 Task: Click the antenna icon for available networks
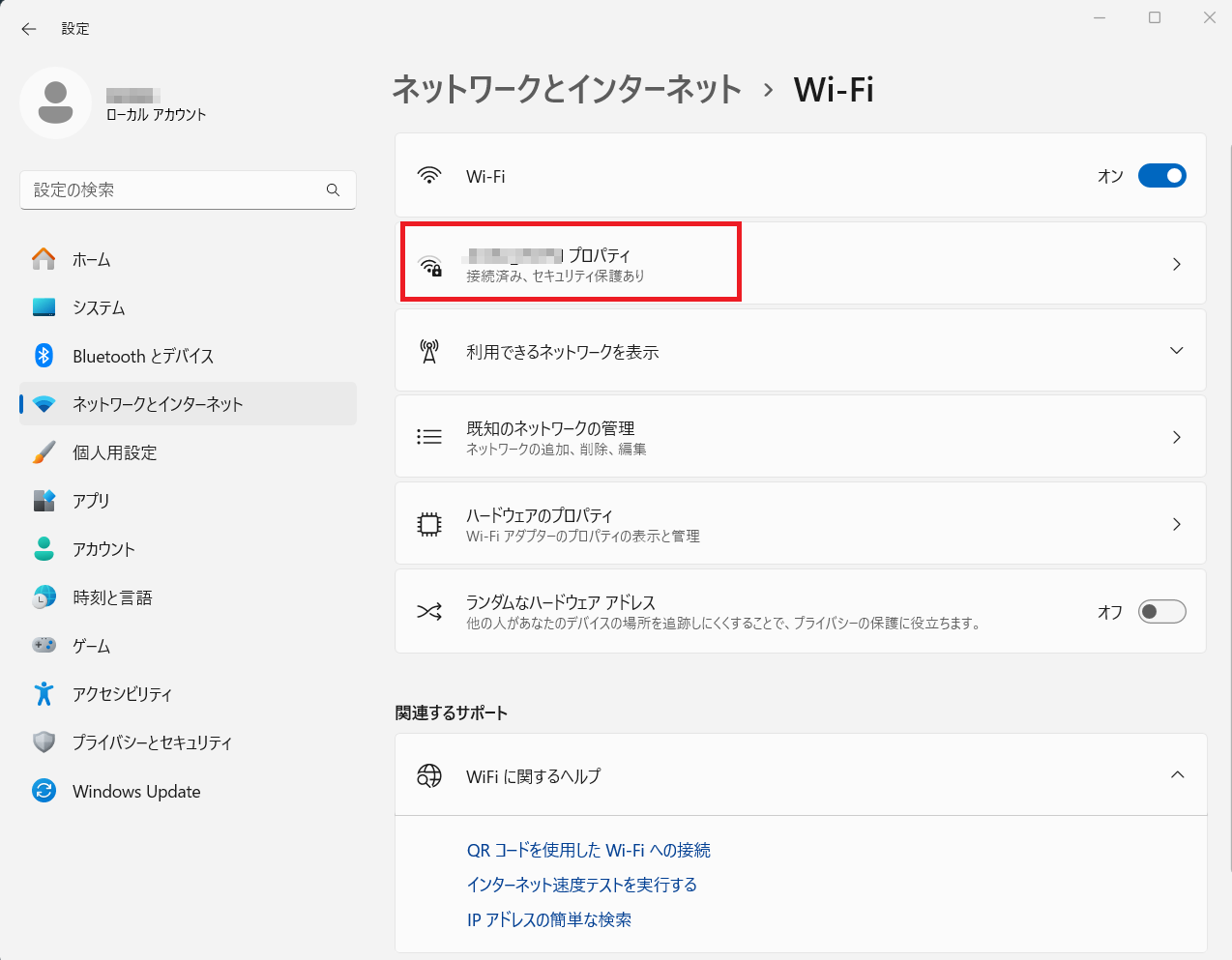(x=429, y=351)
